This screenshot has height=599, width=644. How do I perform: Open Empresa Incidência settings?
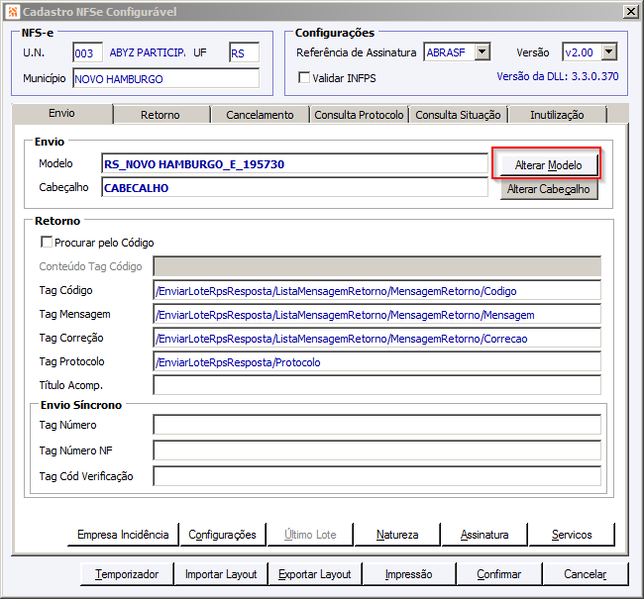pos(123,534)
